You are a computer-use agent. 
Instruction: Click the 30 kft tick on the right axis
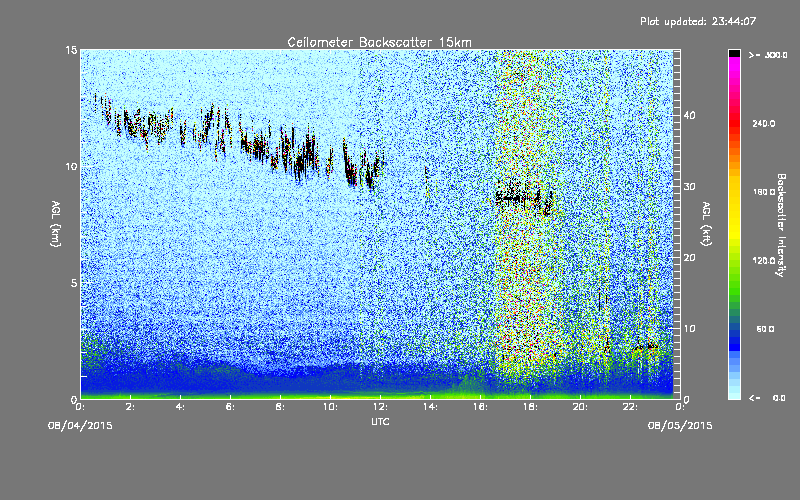(689, 186)
